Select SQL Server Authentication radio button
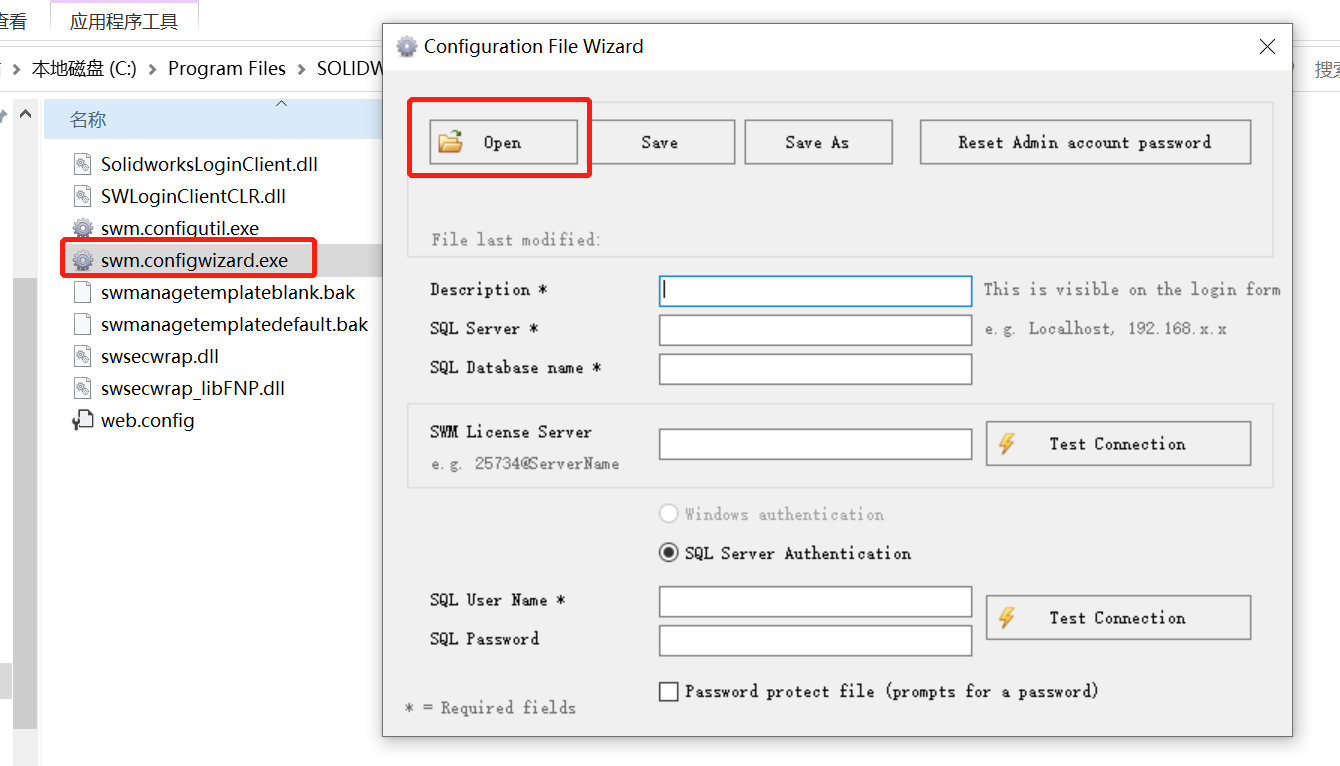The height and width of the screenshot is (766, 1340). (x=669, y=553)
